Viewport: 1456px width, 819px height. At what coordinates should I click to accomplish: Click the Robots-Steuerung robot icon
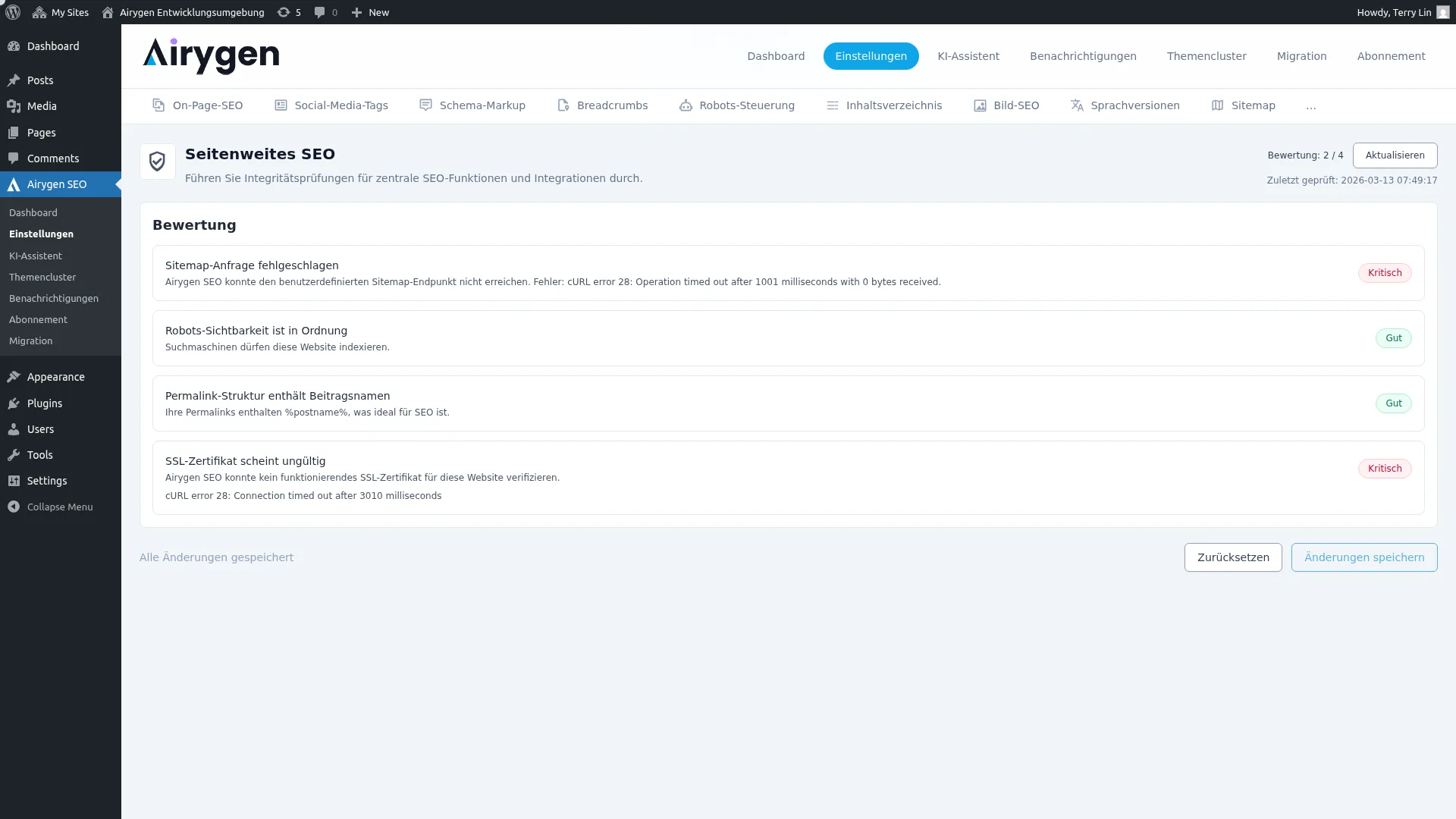[x=686, y=105]
